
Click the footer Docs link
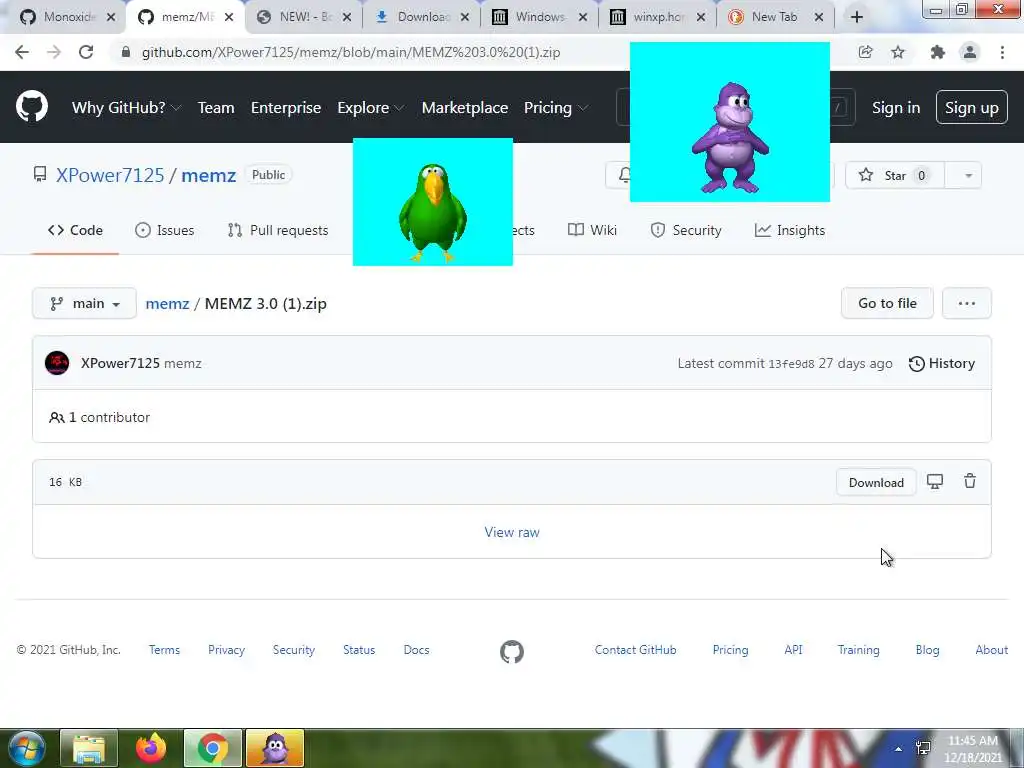point(416,650)
